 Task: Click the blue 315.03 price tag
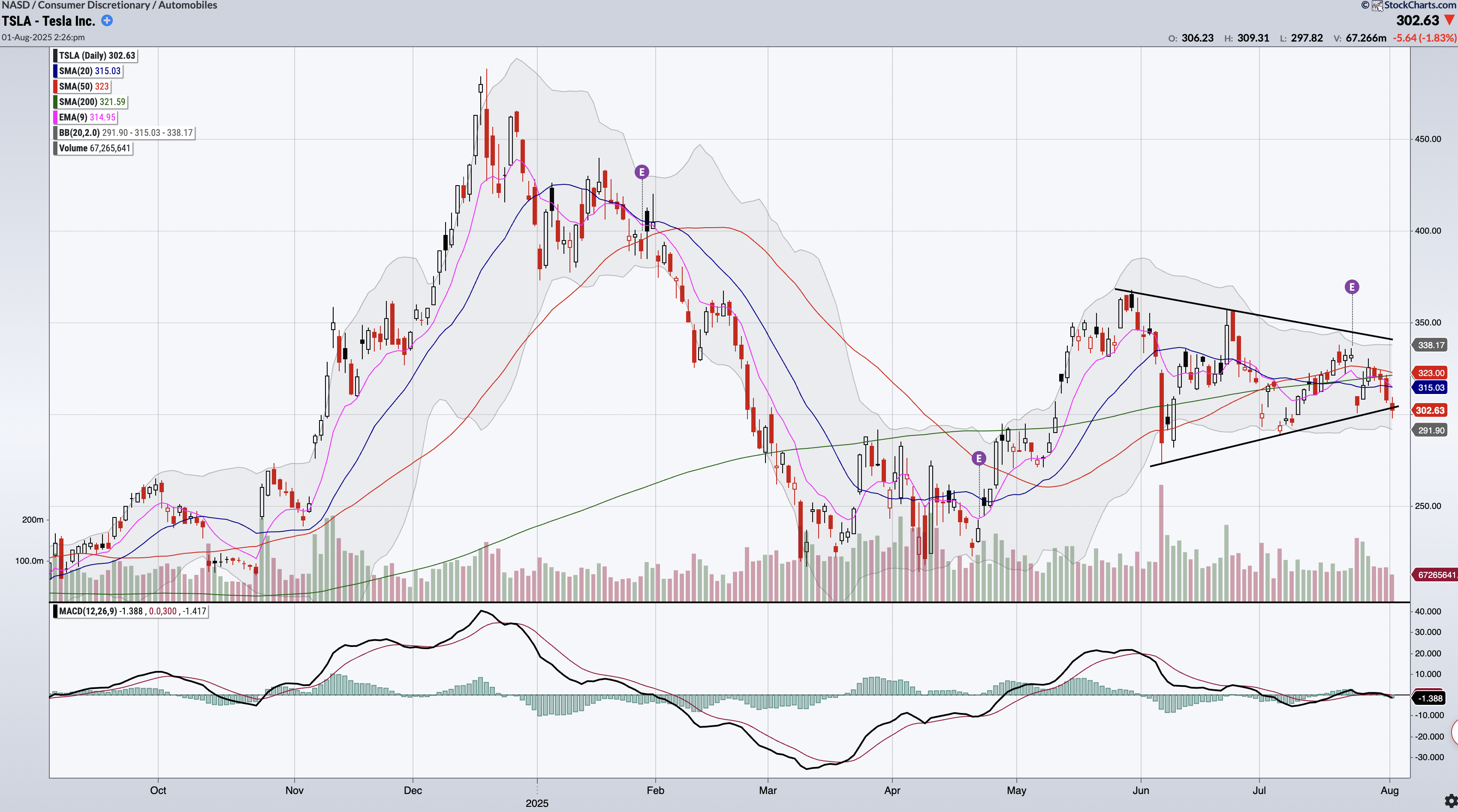pyautogui.click(x=1430, y=388)
